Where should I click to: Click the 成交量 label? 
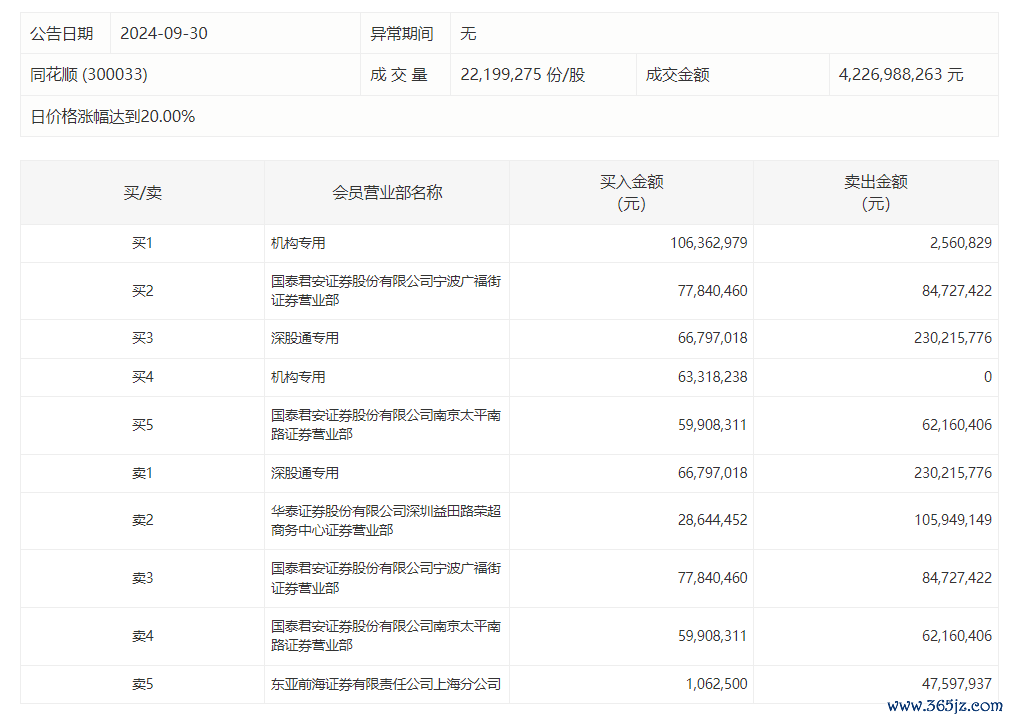(x=399, y=75)
